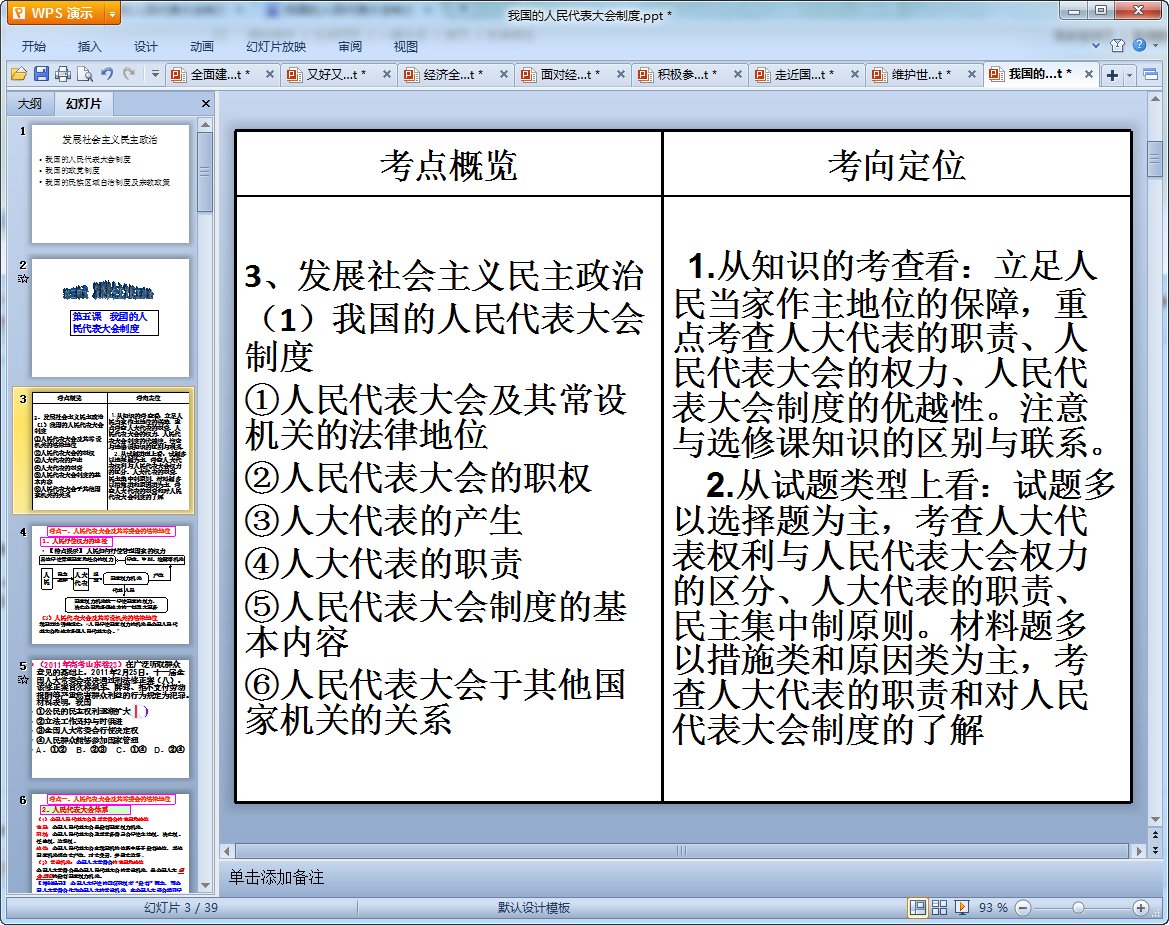The width and height of the screenshot is (1169, 925).
Task: Undo the last action
Action: 107,74
